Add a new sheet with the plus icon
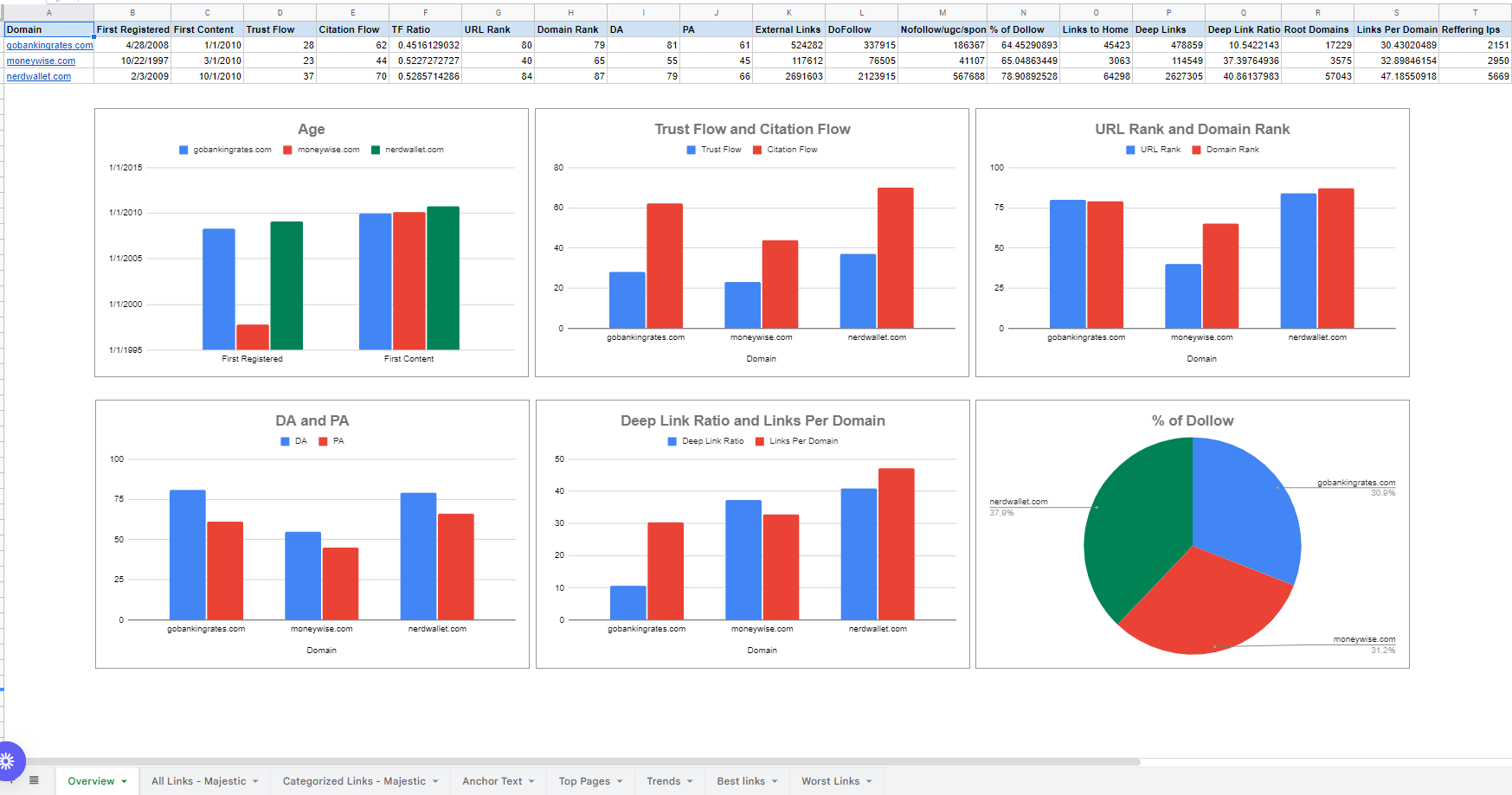The image size is (1512, 795). pos(10,780)
